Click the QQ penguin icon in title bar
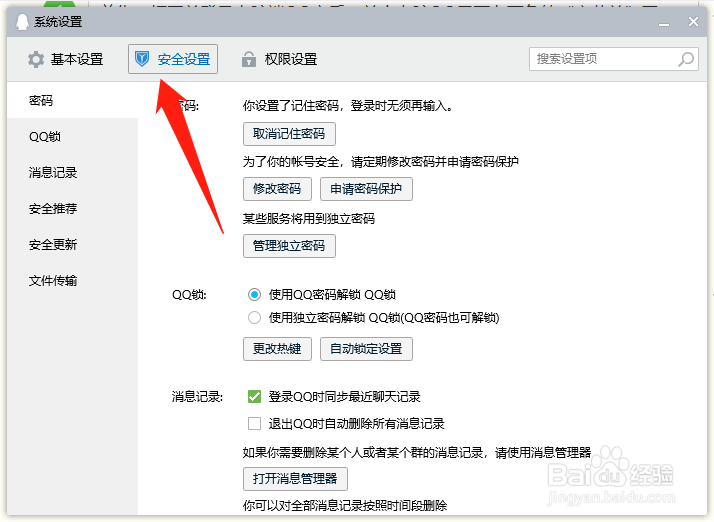Screen dimensions: 714x522 (22, 21)
